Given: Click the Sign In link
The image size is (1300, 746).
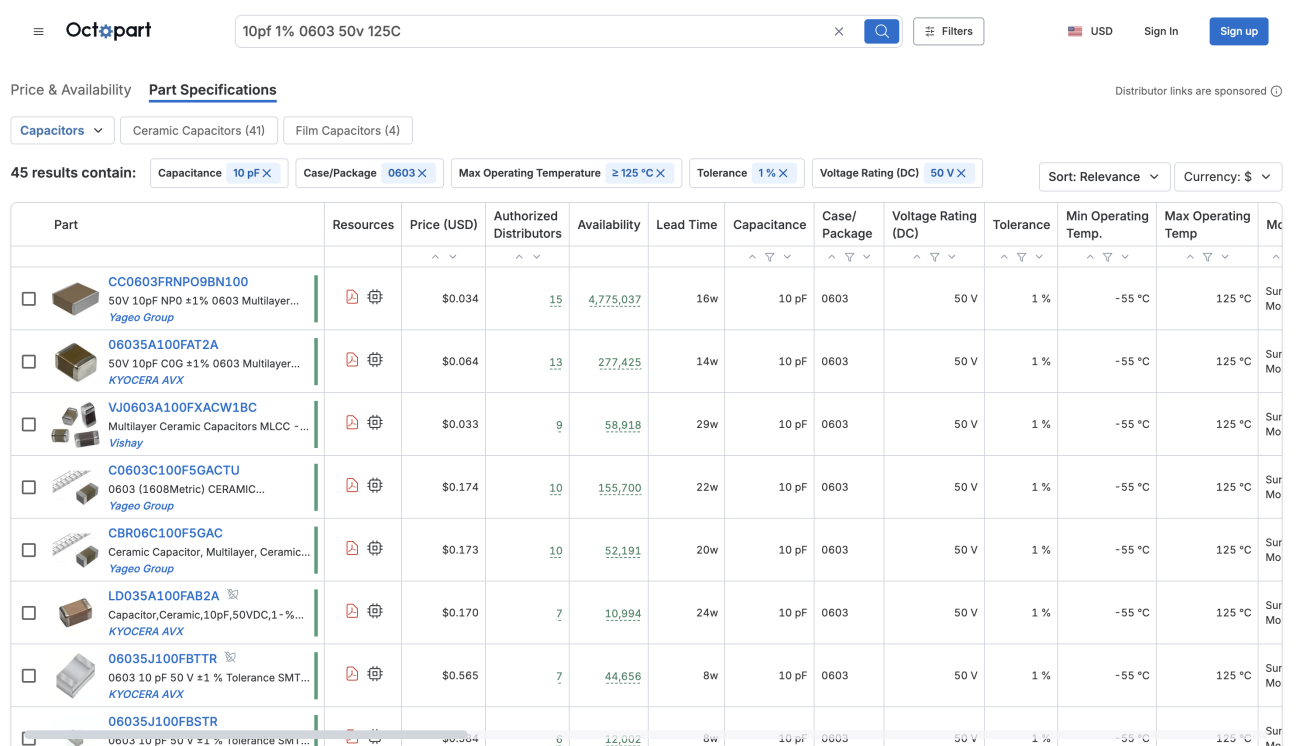Looking at the screenshot, I should click(x=1161, y=31).
